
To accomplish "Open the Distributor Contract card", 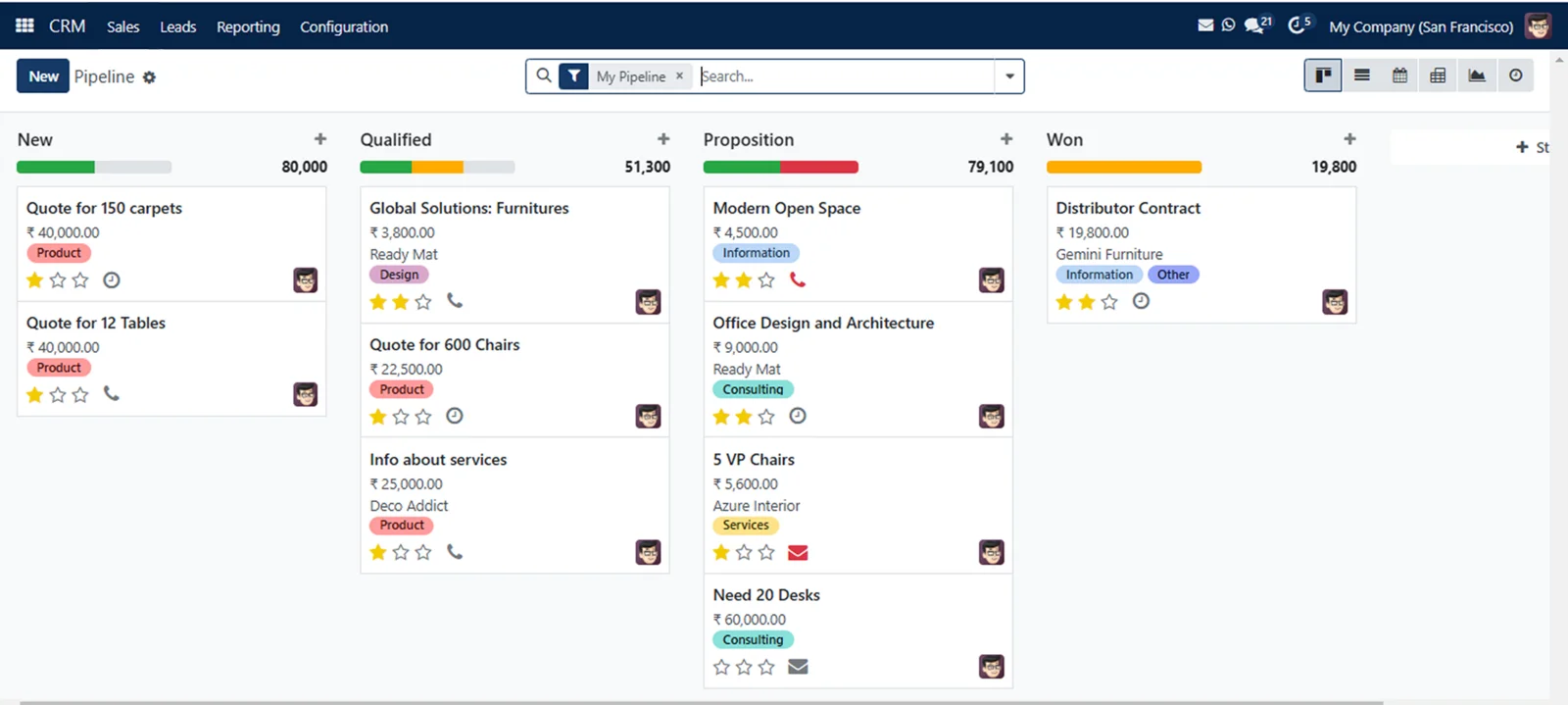I will point(1201,254).
